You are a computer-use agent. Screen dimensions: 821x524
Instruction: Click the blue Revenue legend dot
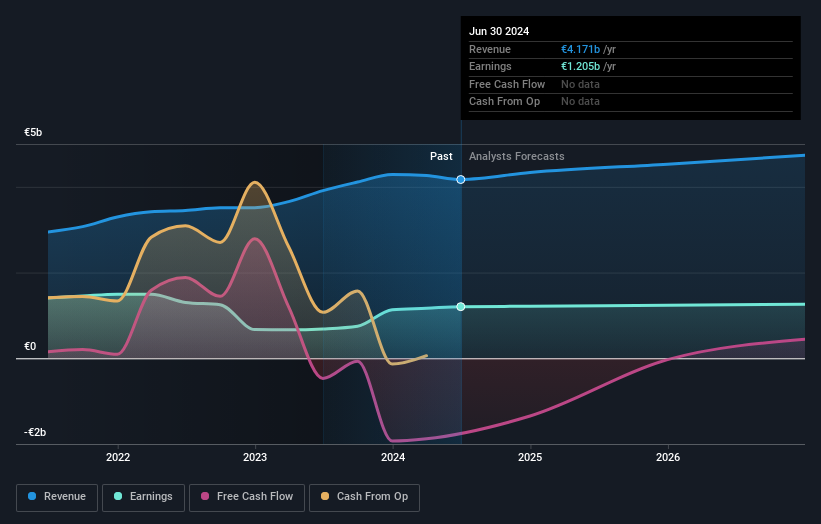pyautogui.click(x=32, y=496)
